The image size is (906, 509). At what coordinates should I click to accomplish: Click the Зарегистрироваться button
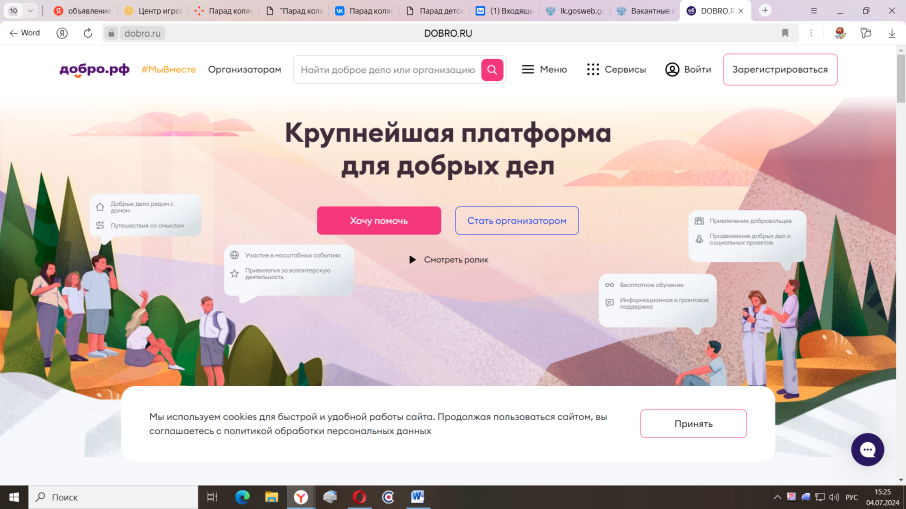[780, 69]
